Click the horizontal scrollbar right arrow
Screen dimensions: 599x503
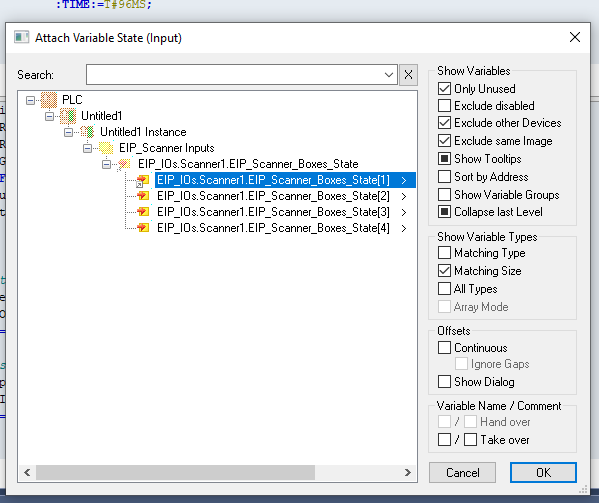tap(408, 473)
